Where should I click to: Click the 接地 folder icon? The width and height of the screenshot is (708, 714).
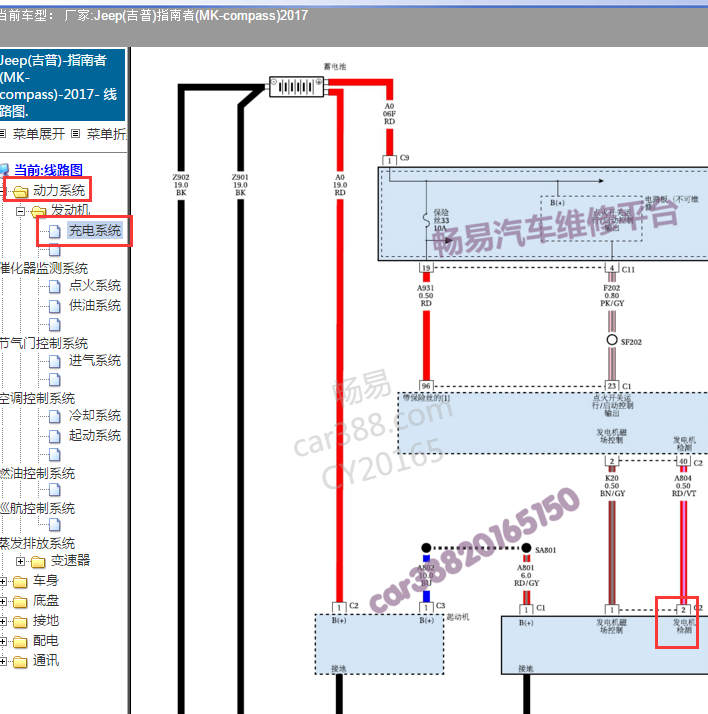point(20,622)
